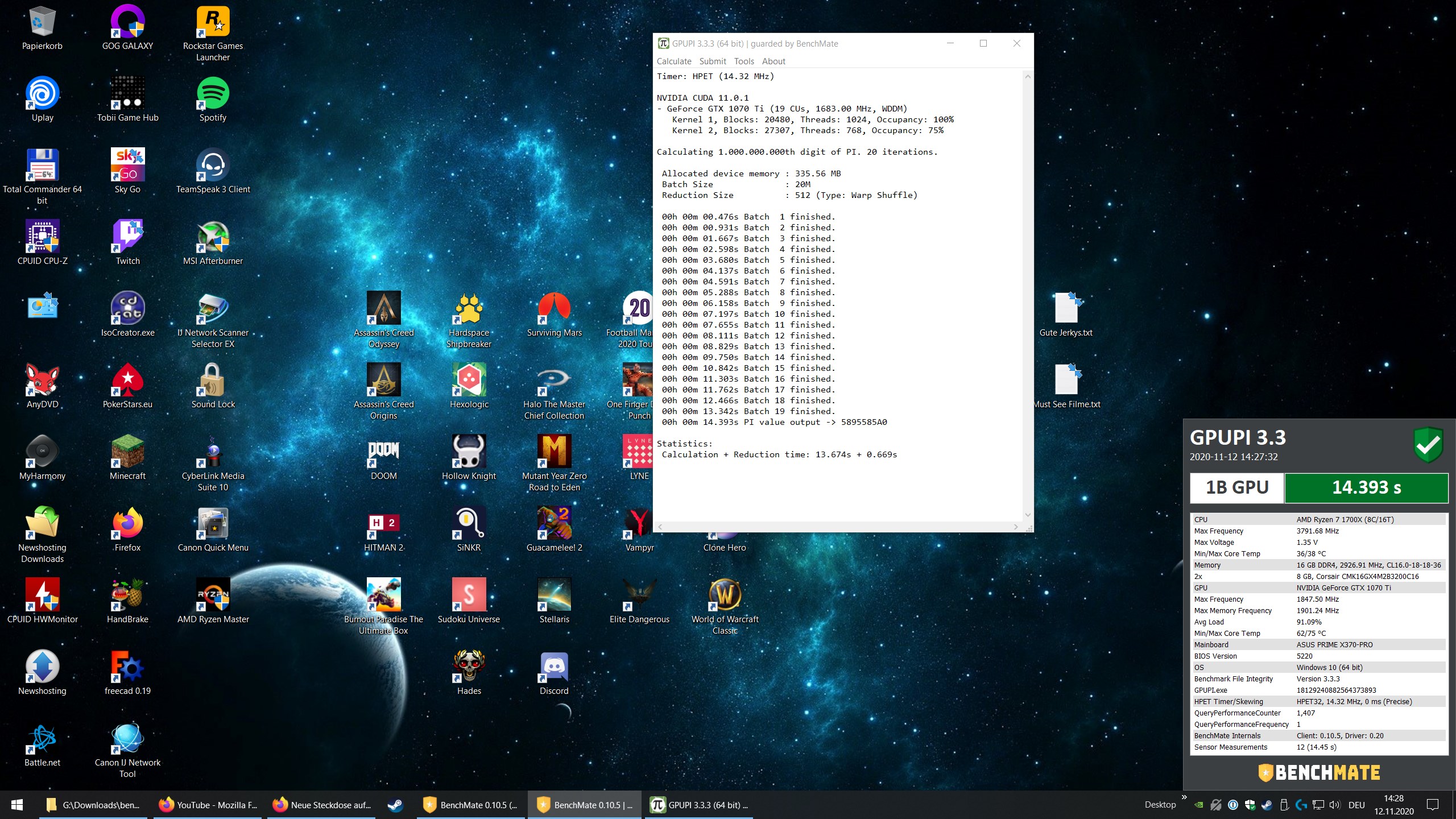The width and height of the screenshot is (1456, 819).
Task: Click the Discord desktop icon
Action: [554, 673]
